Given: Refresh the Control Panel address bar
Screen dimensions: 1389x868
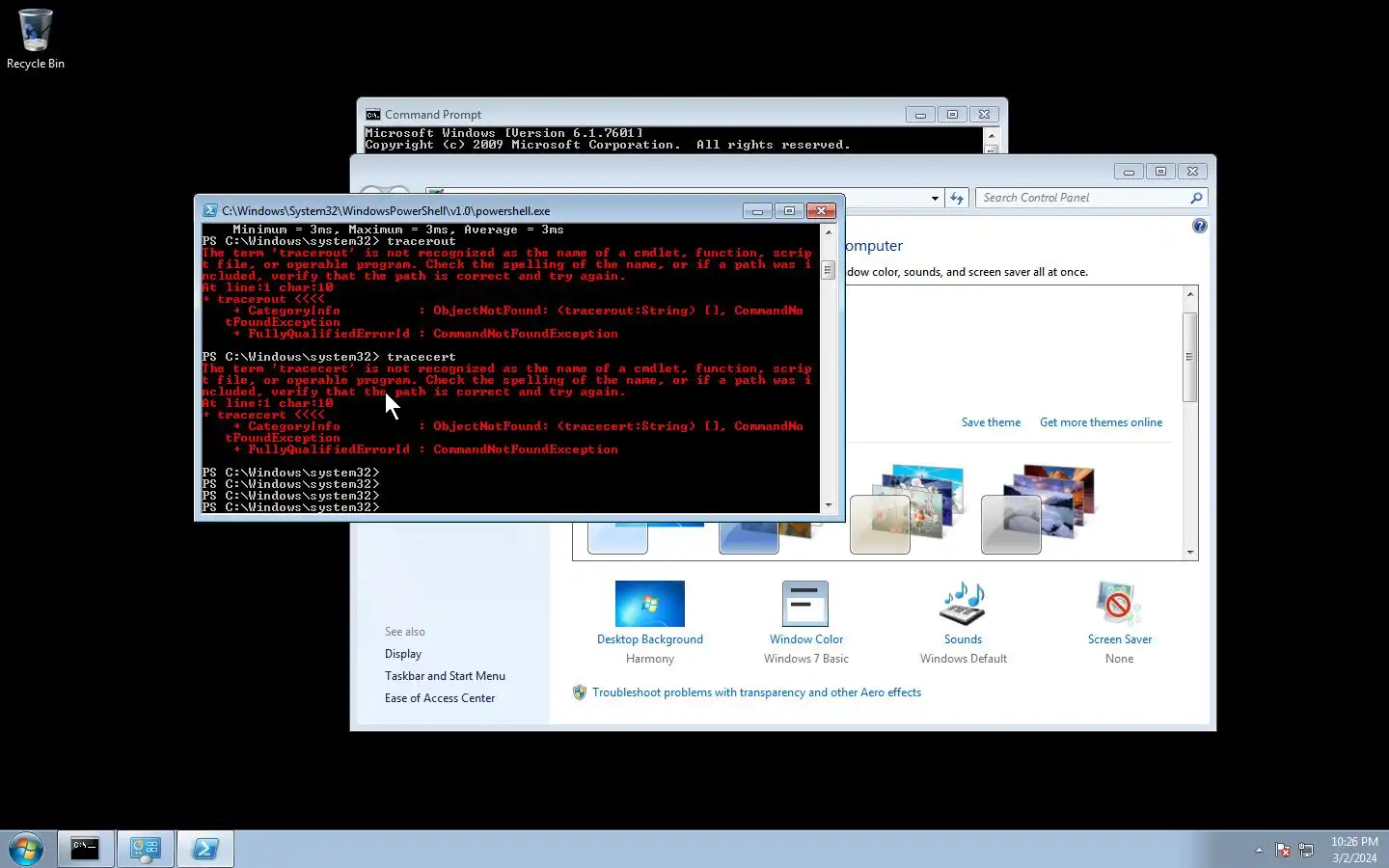Looking at the screenshot, I should click(x=957, y=198).
